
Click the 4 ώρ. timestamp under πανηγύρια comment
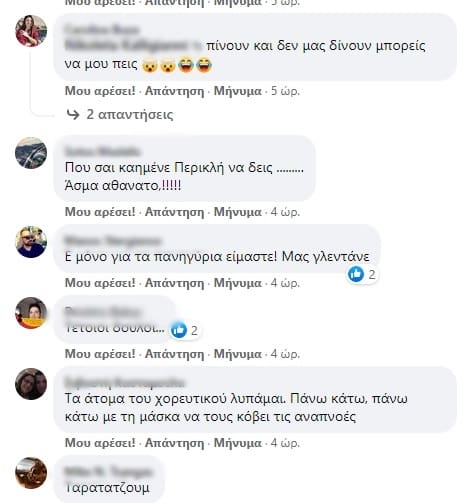coord(285,283)
